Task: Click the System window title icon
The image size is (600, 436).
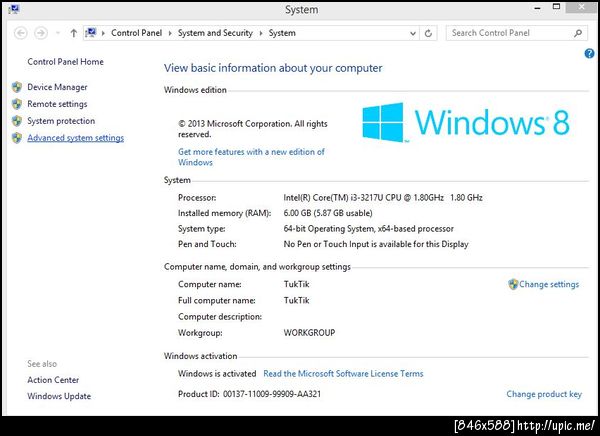Action: click(14, 9)
